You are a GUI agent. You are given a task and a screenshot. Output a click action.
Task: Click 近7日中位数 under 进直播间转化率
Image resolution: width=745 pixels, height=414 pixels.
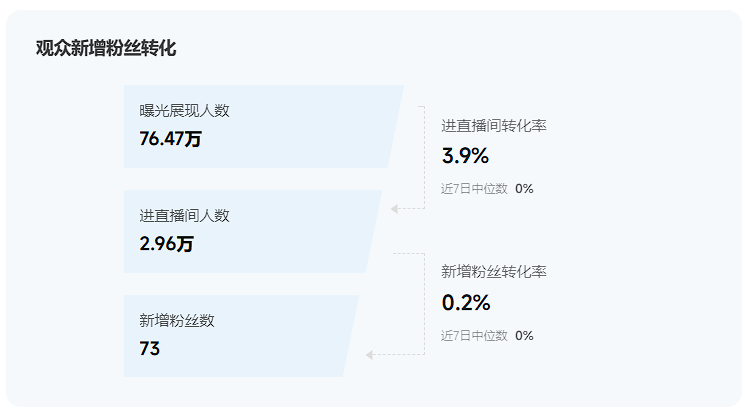474,189
